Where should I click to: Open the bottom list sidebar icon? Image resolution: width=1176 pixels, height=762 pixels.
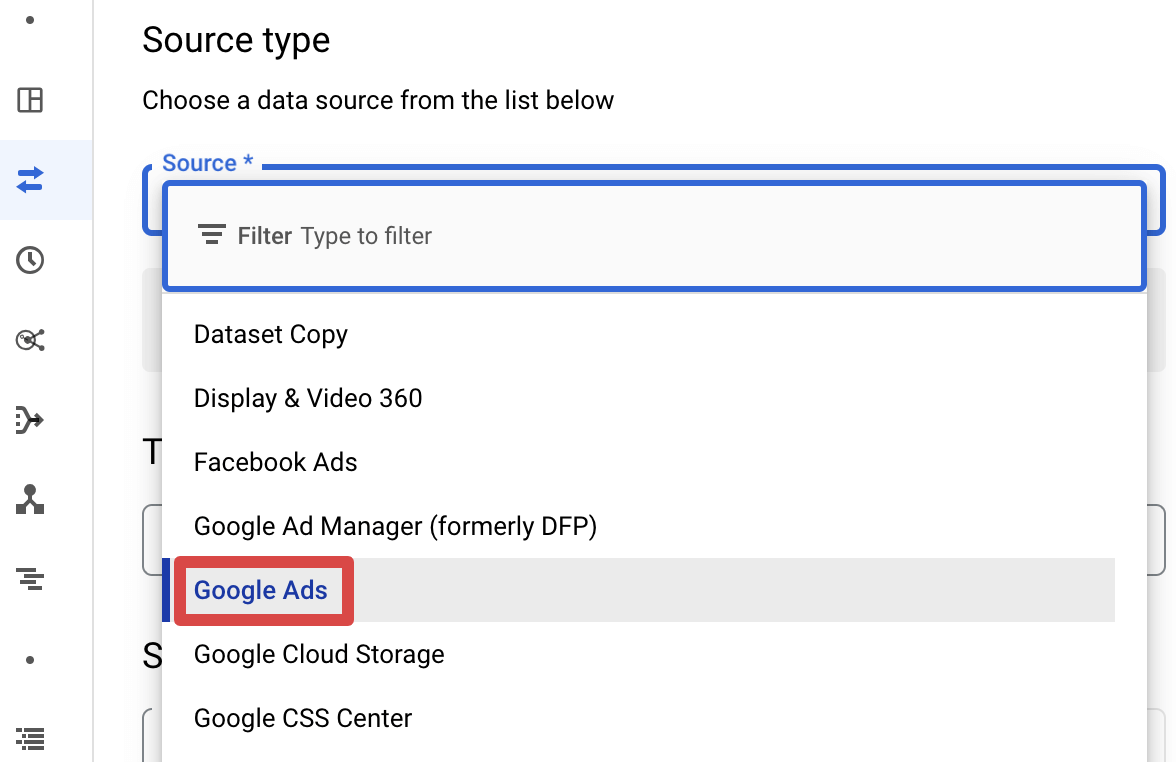30,739
